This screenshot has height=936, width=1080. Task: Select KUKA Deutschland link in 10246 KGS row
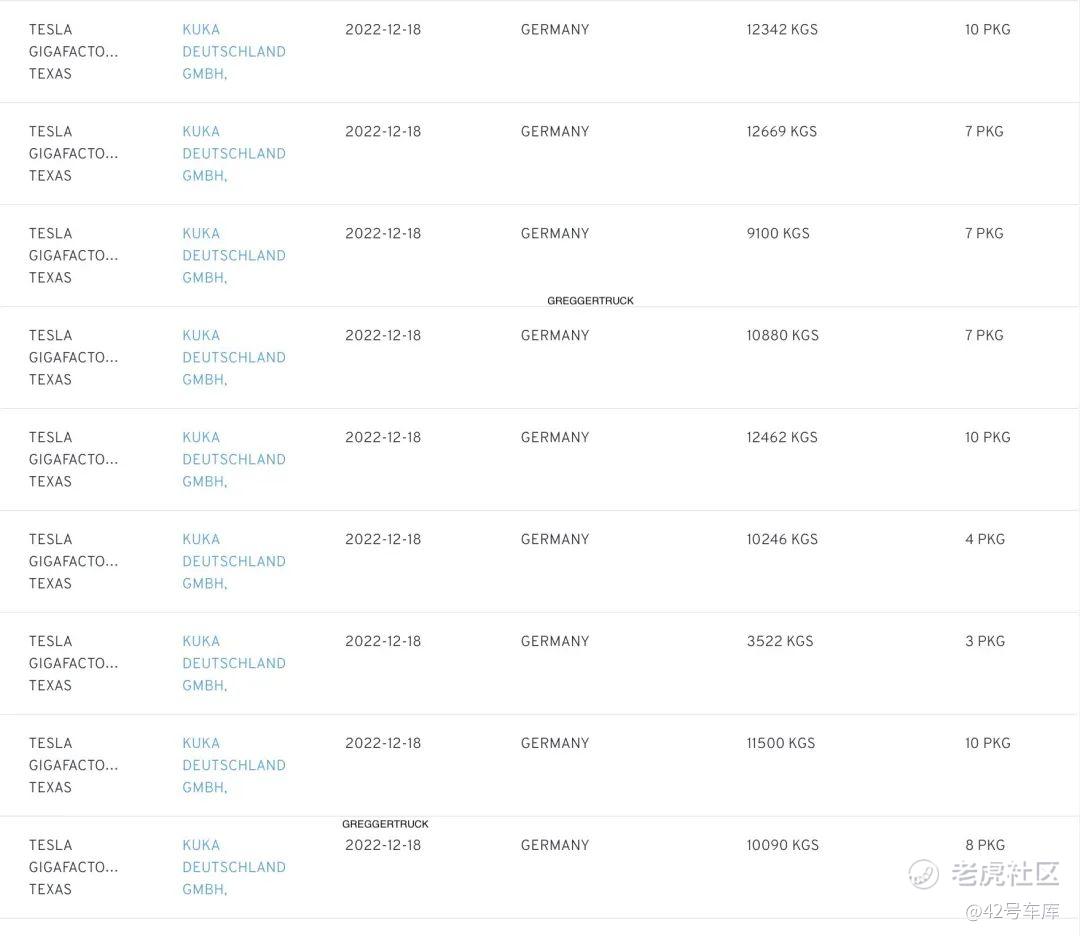click(x=233, y=562)
